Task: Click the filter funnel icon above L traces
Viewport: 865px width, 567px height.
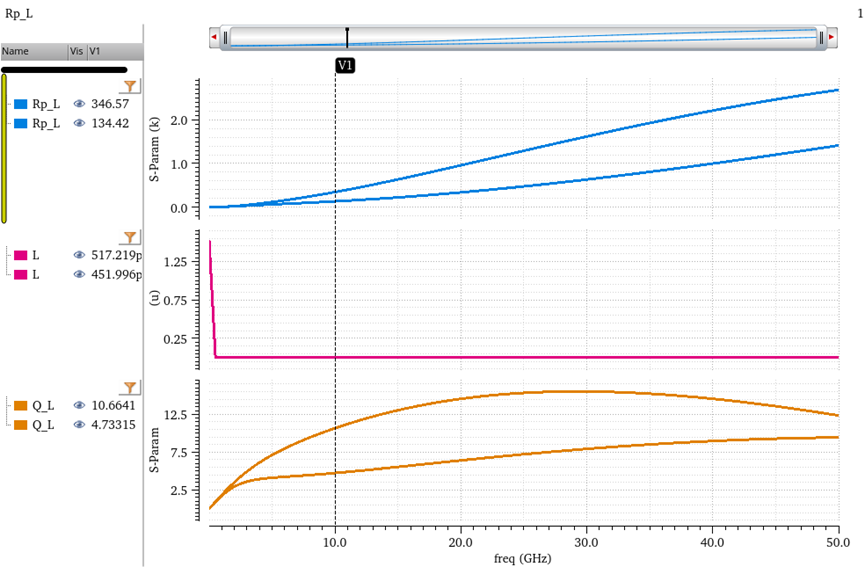Action: (x=130, y=238)
